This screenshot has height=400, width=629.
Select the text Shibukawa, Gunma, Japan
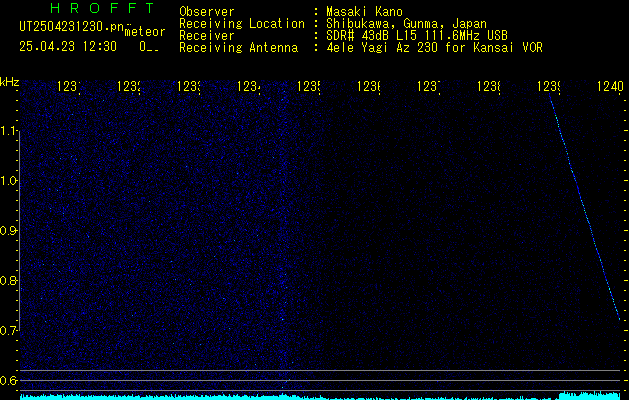(x=406, y=24)
